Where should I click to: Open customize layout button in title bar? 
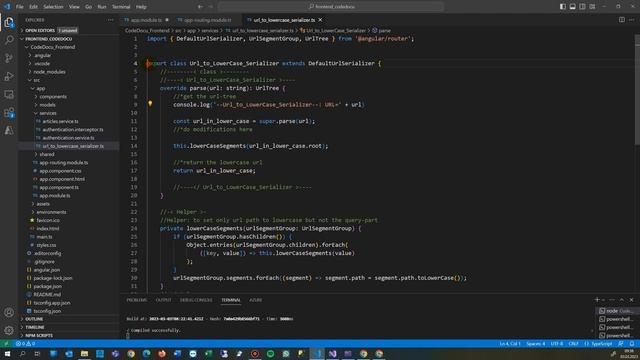click(592, 7)
